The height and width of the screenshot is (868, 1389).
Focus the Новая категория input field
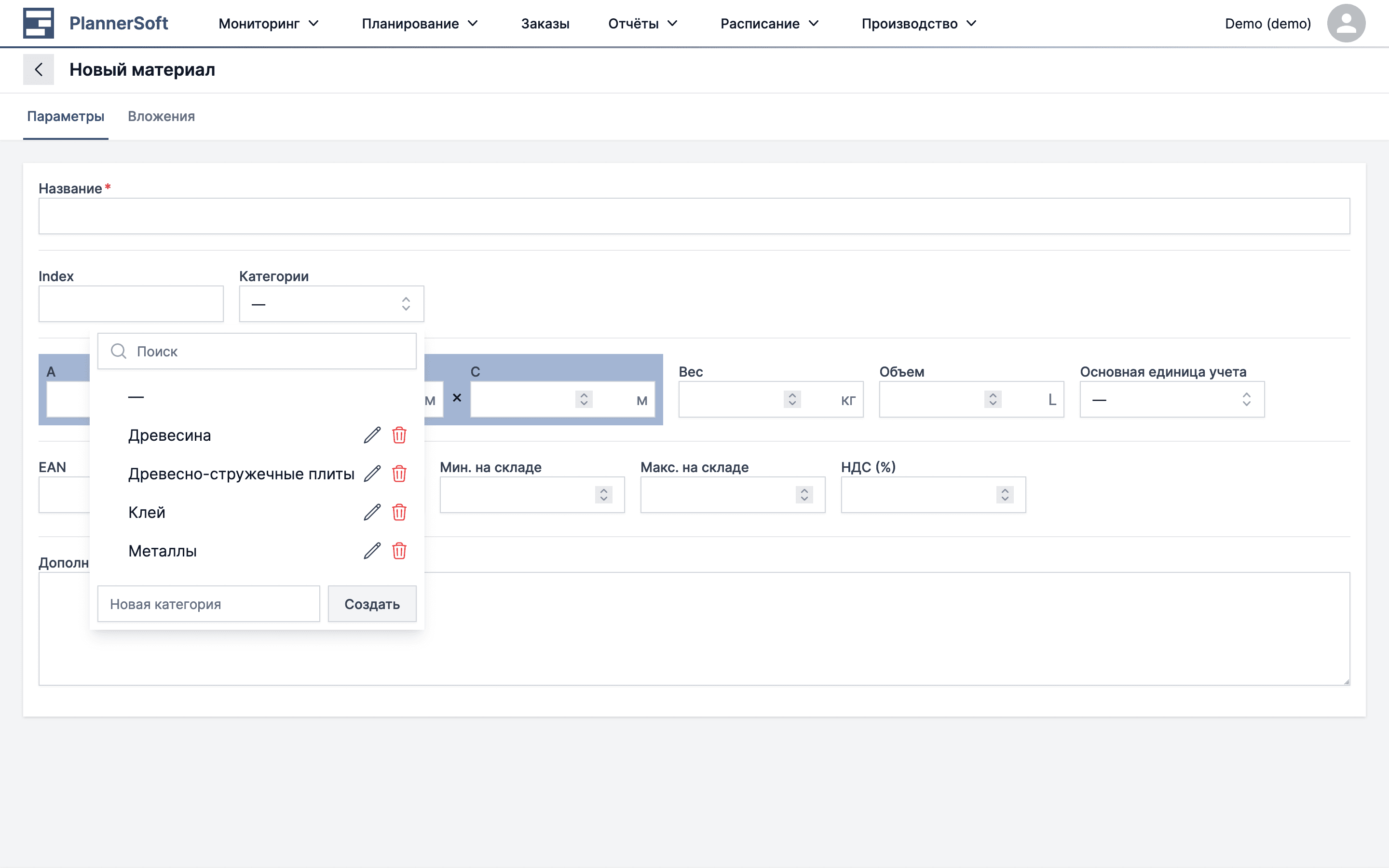(208, 604)
